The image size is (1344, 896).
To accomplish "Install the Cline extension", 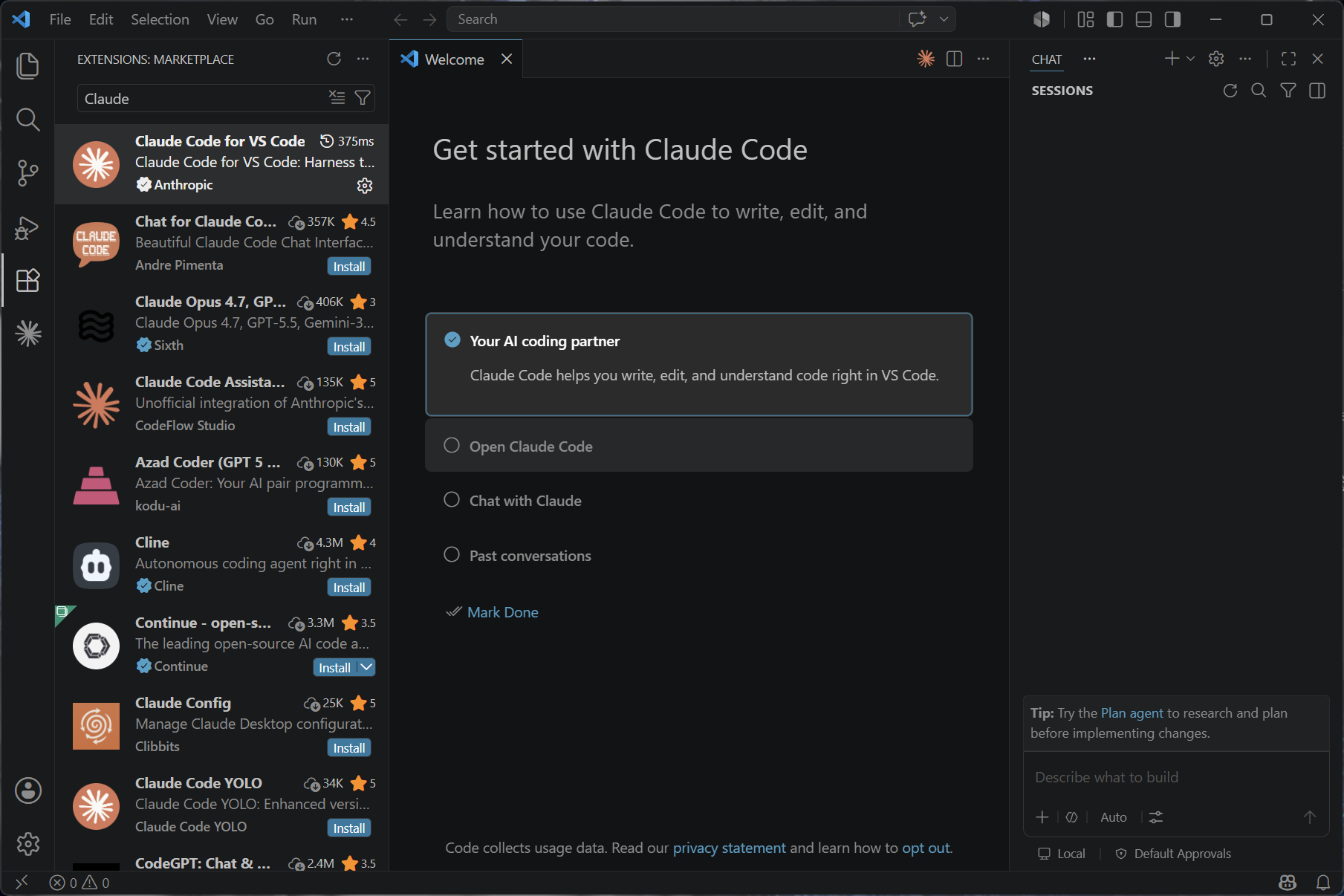I will point(349,587).
